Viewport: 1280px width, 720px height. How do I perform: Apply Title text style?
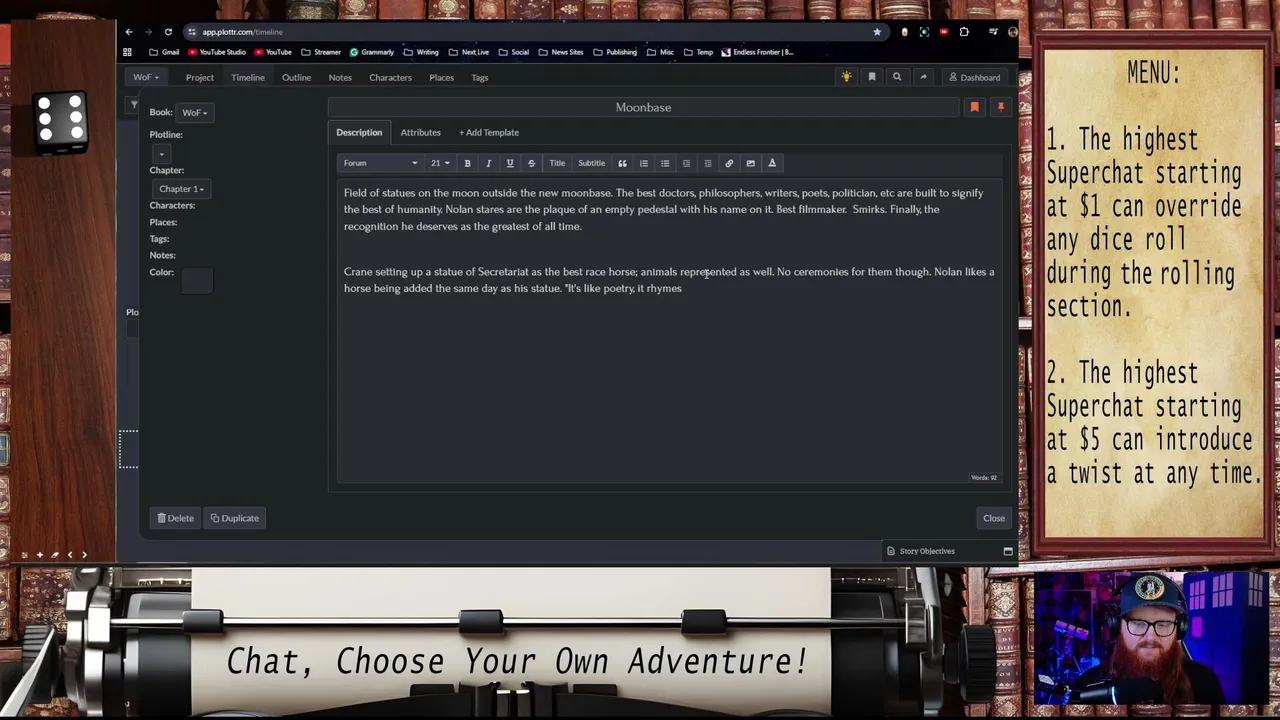pyautogui.click(x=557, y=163)
